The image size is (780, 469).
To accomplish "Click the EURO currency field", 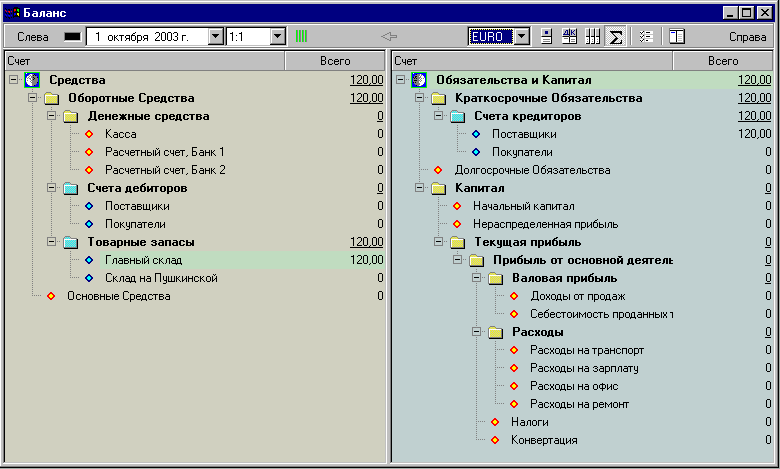I will (x=491, y=36).
